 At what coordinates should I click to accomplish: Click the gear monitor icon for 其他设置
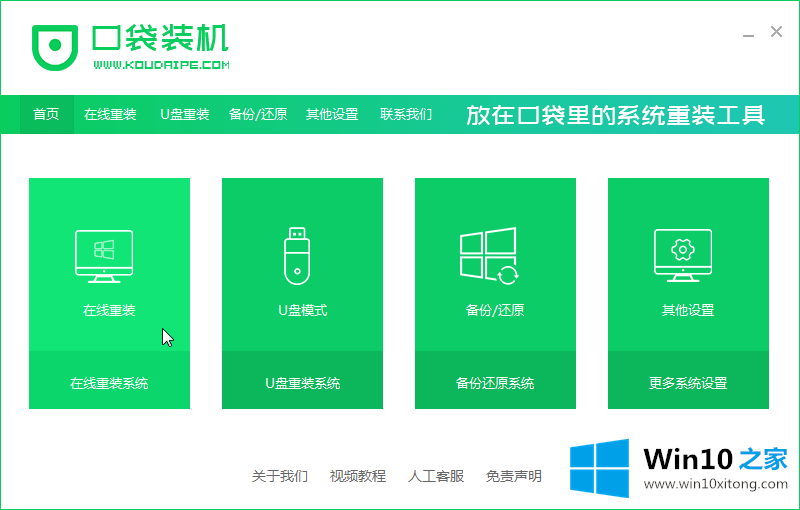coord(683,256)
